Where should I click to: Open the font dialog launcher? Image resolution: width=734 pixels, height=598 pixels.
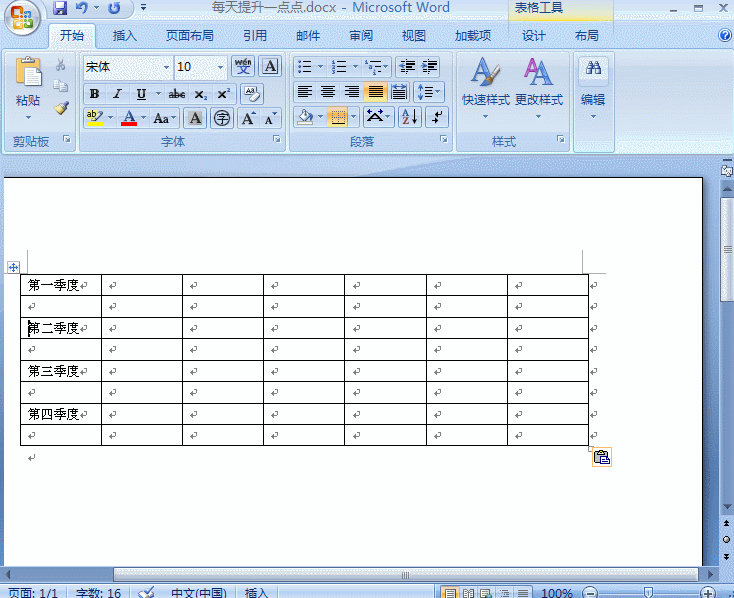click(x=277, y=139)
